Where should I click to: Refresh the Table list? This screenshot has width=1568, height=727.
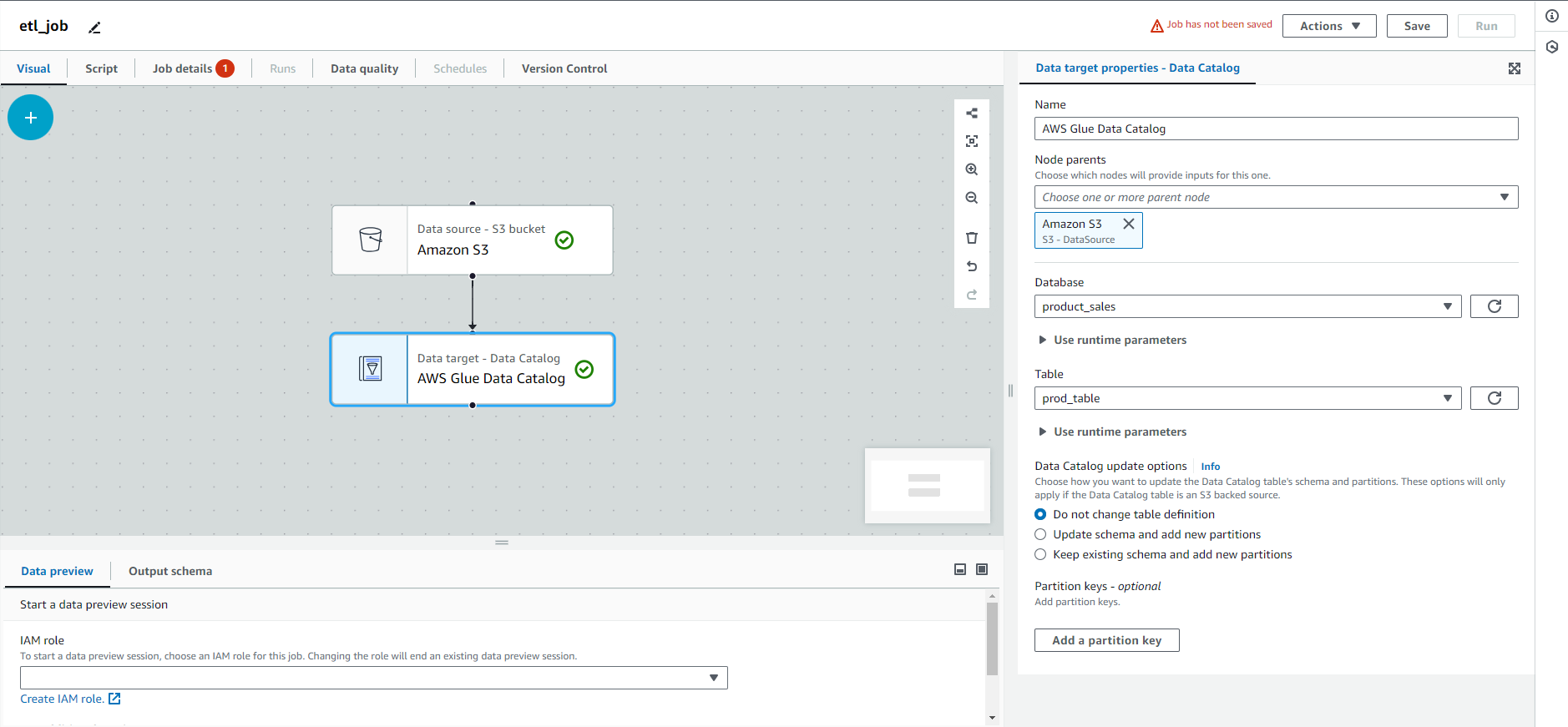tap(1495, 398)
